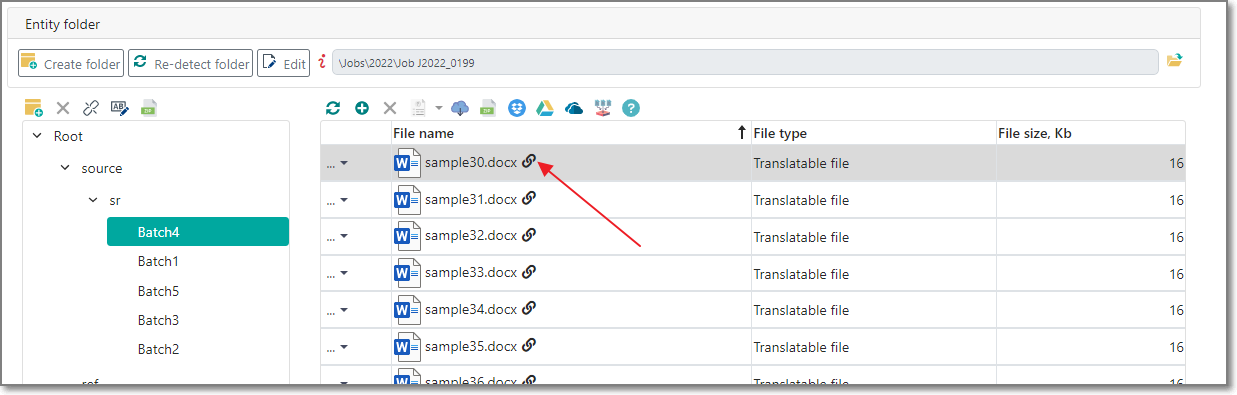Click link icon next to sample34.docx
Viewport: 1237px width, 395px height.
(529, 309)
